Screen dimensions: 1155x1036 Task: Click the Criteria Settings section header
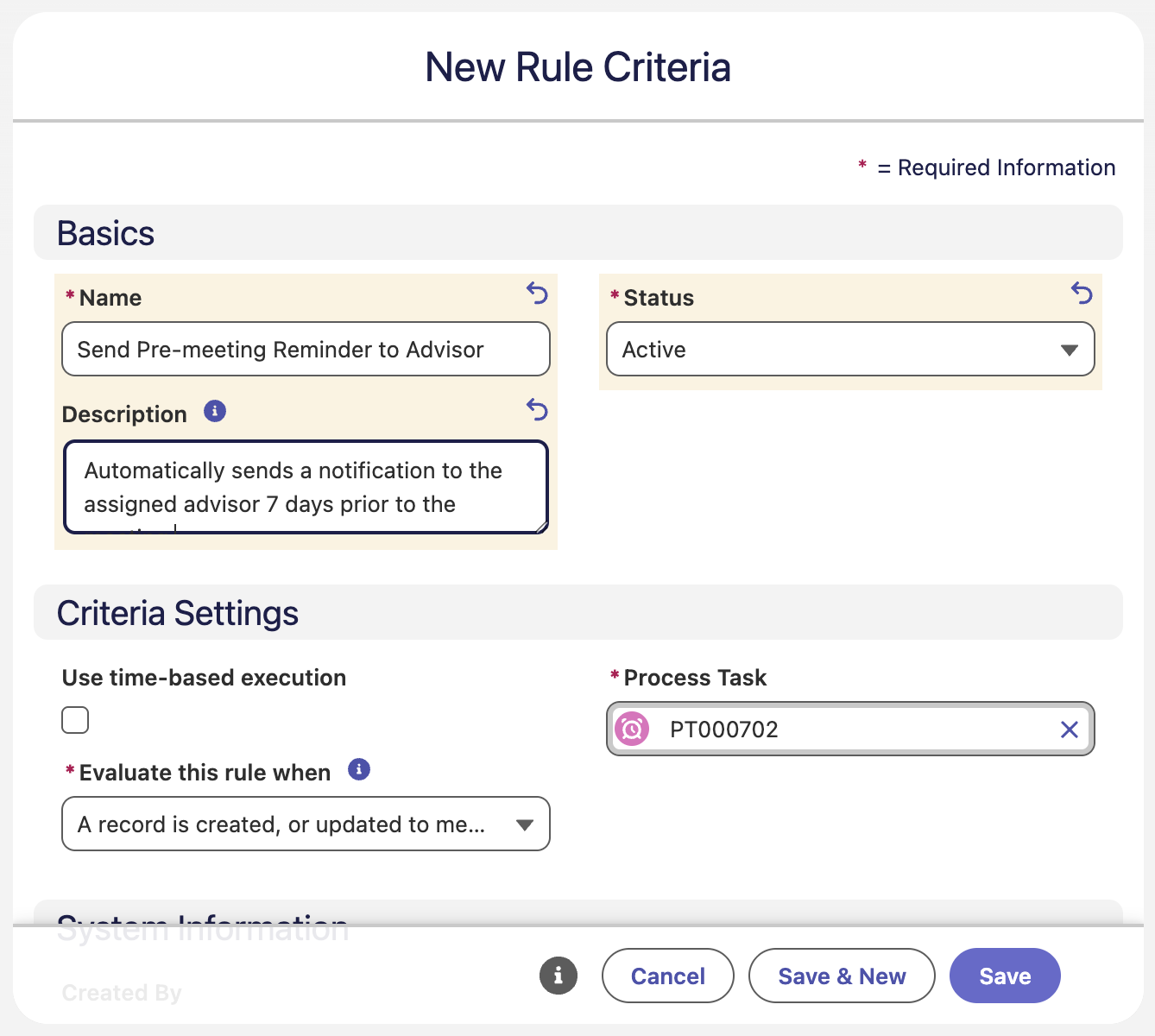pos(578,612)
